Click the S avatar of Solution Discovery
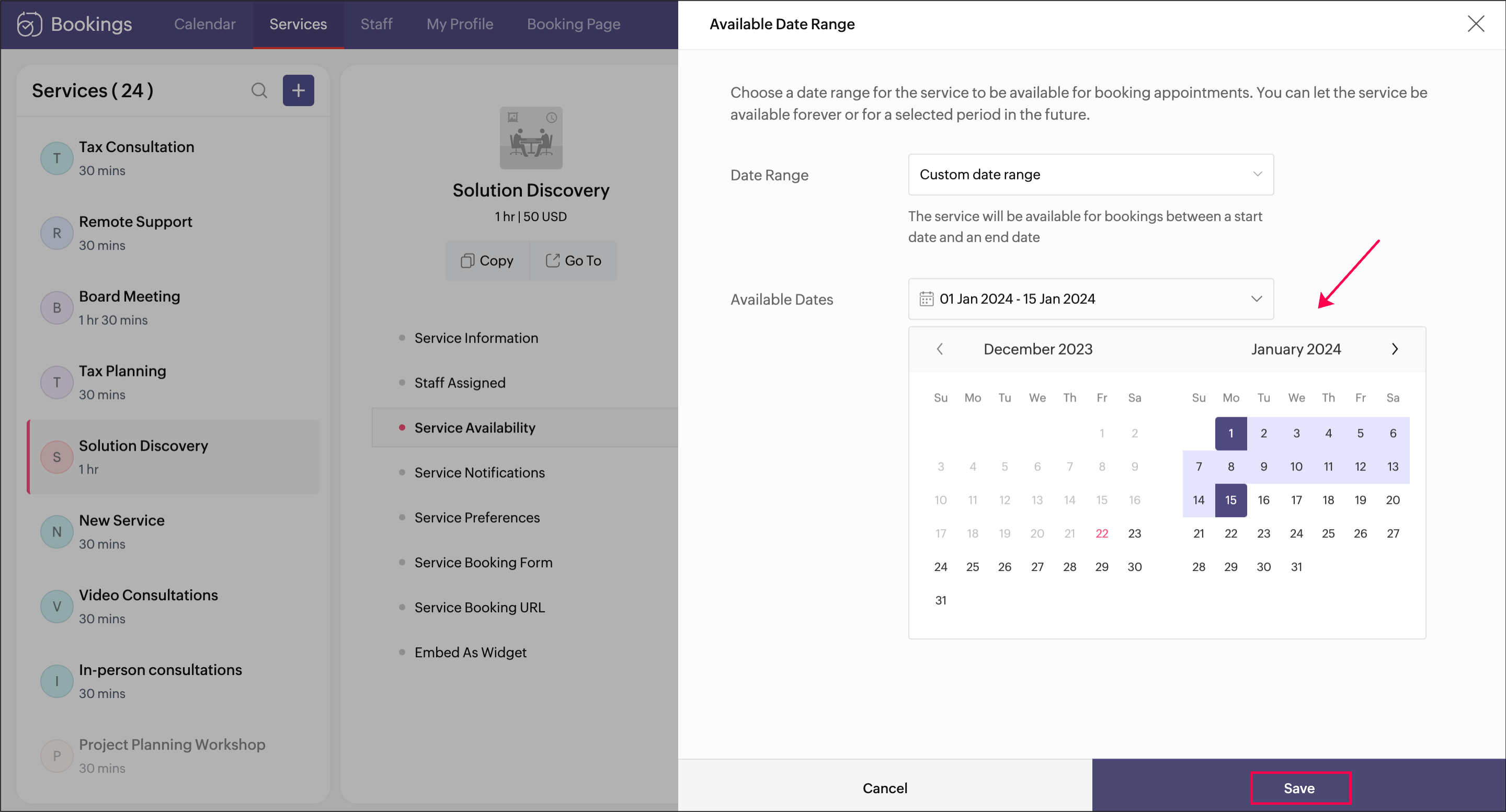The width and height of the screenshot is (1506, 812). coord(56,457)
